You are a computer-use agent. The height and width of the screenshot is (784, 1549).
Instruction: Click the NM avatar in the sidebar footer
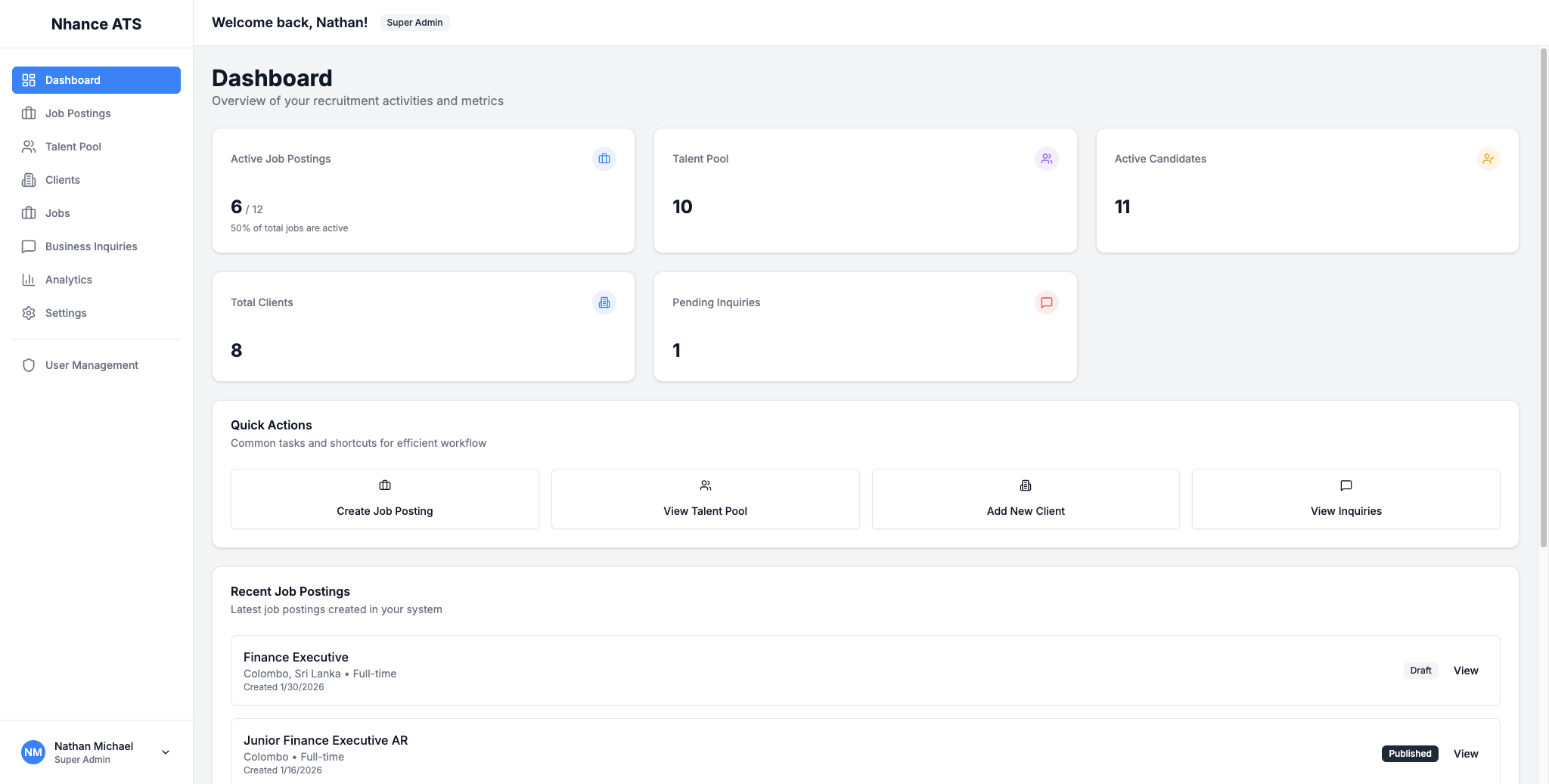tap(33, 752)
